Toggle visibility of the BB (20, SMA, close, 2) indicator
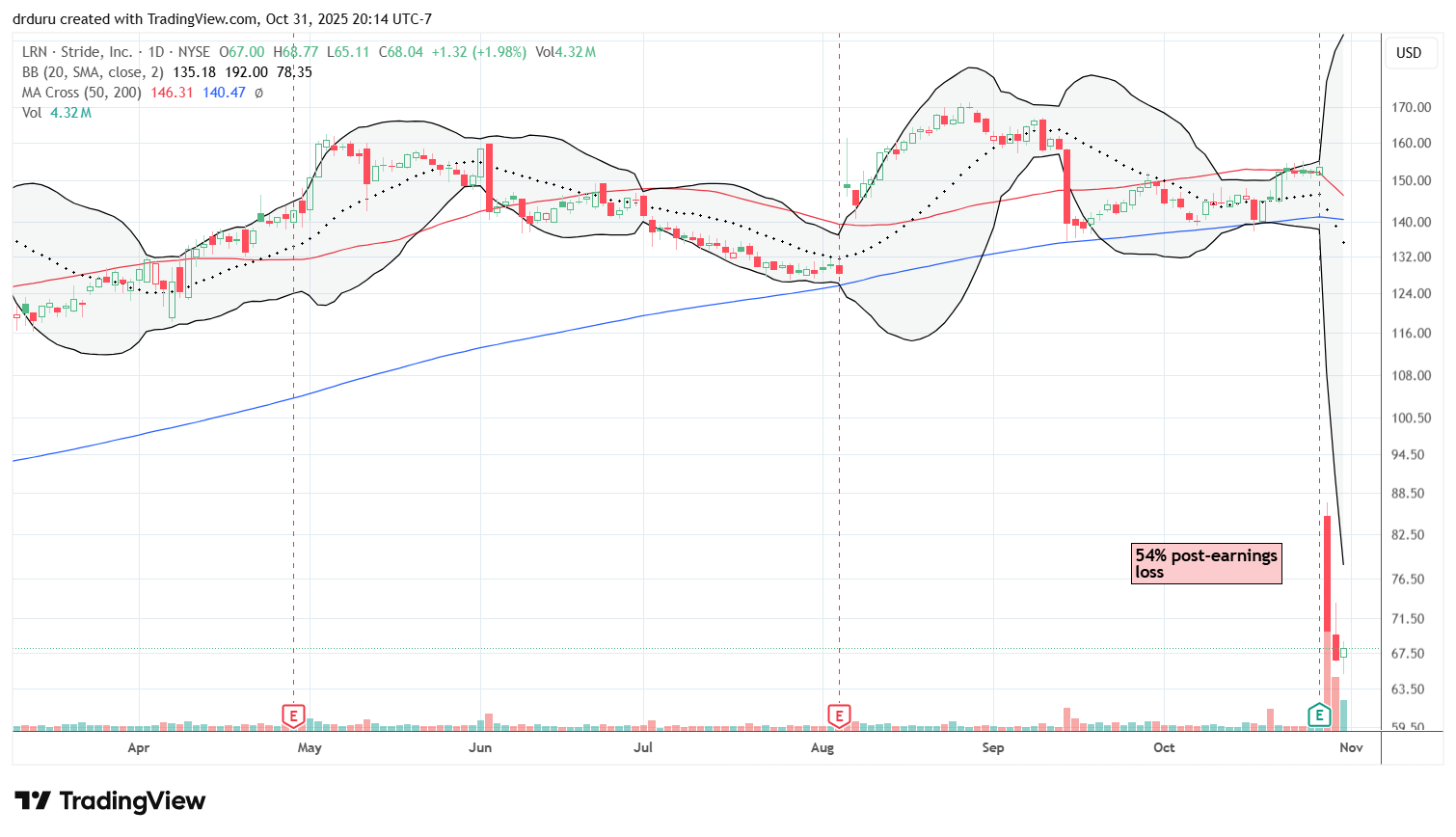Viewport: 1456px width, 837px height. 92,71
